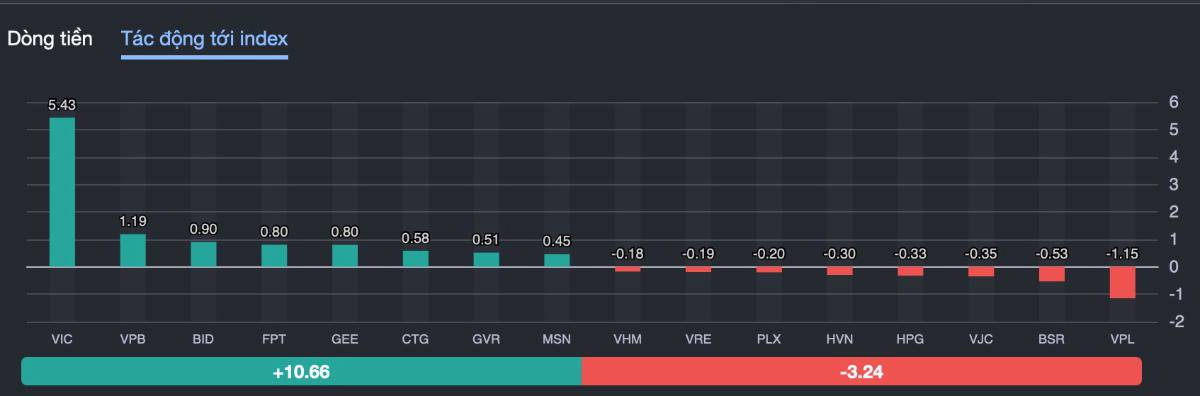Click the BSR ticker label

tap(1052, 340)
